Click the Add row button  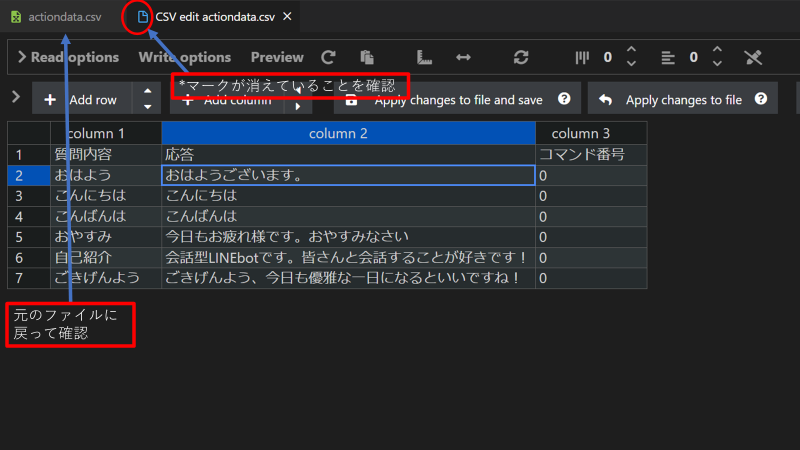[x=82, y=98]
